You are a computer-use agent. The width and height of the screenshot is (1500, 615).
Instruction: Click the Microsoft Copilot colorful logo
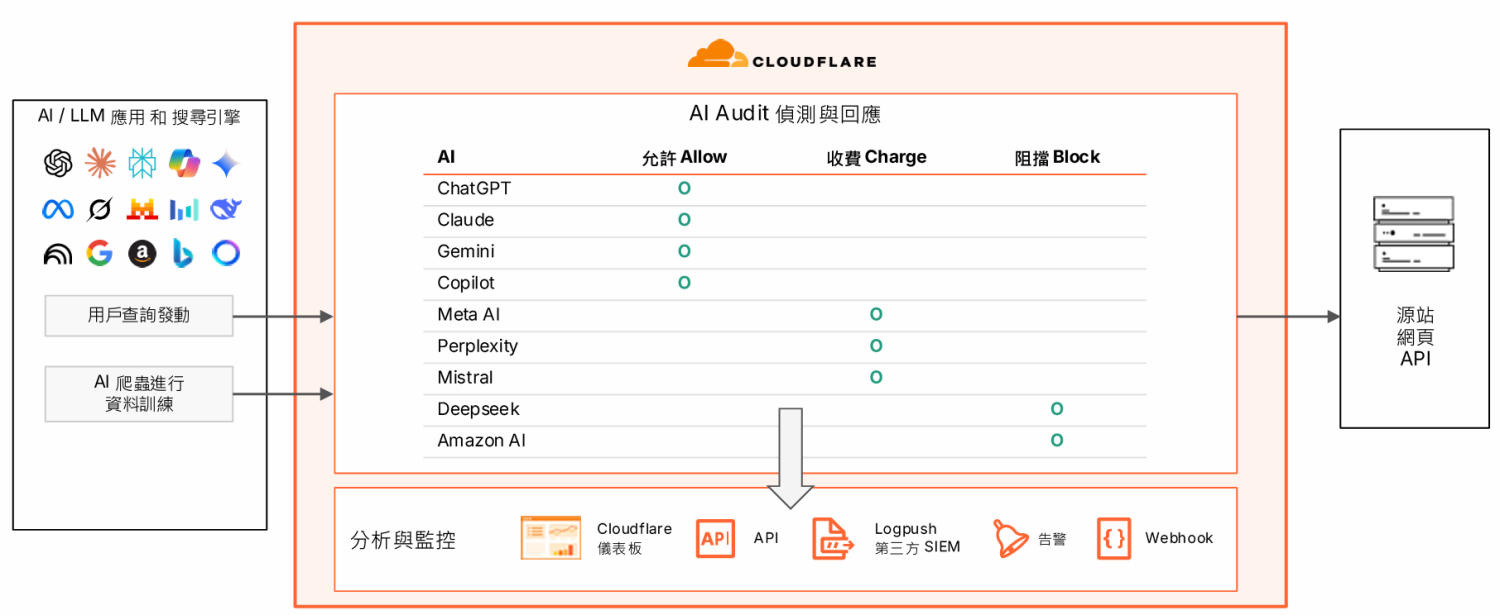point(184,163)
